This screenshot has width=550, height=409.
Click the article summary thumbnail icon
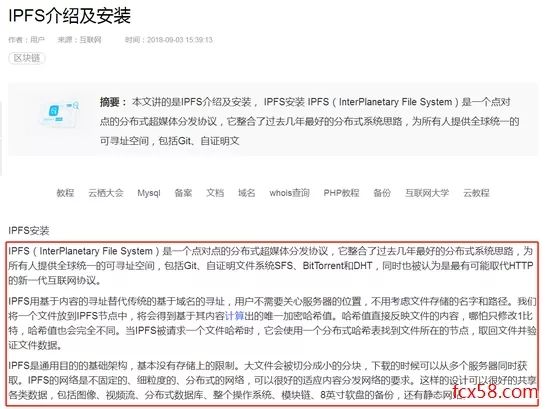point(60,112)
